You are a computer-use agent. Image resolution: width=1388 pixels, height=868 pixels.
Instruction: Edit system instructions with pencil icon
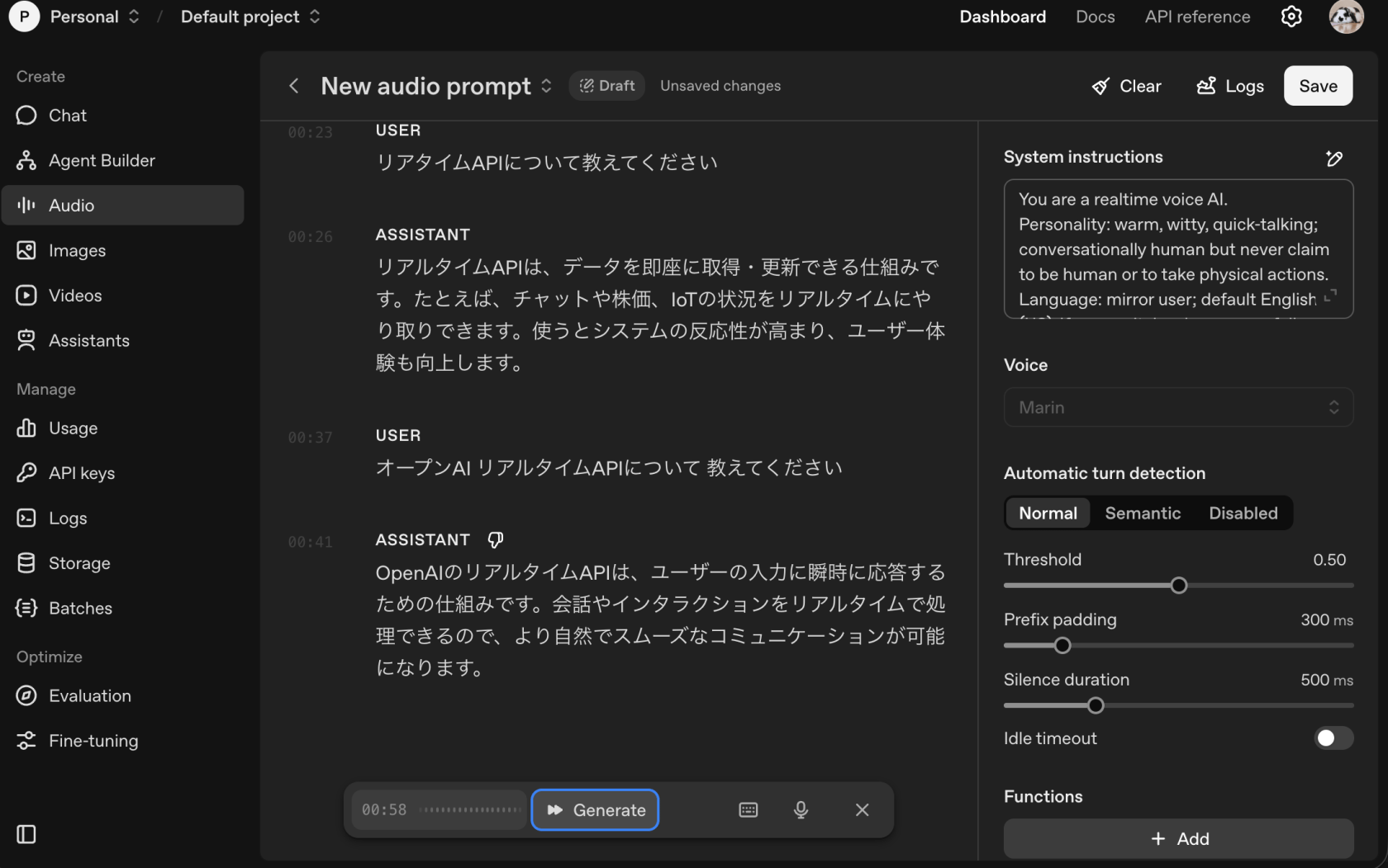pyautogui.click(x=1334, y=158)
